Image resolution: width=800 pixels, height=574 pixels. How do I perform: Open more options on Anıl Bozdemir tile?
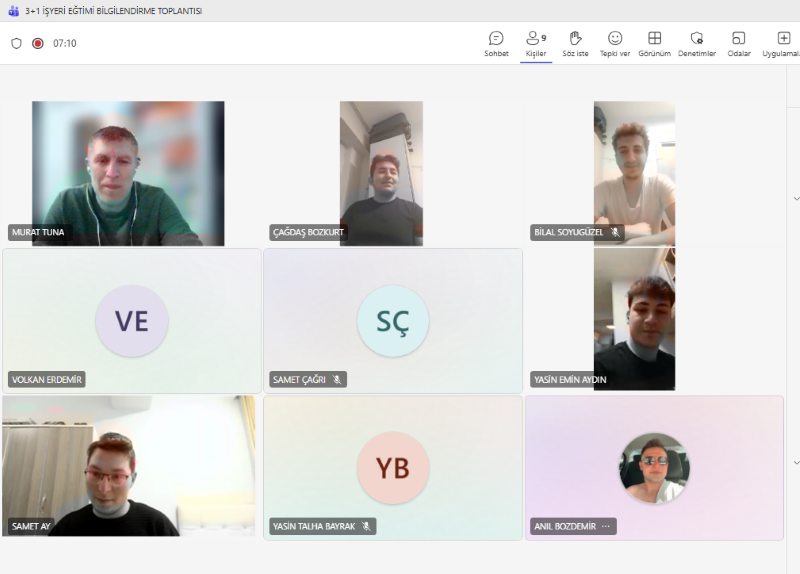[605, 526]
